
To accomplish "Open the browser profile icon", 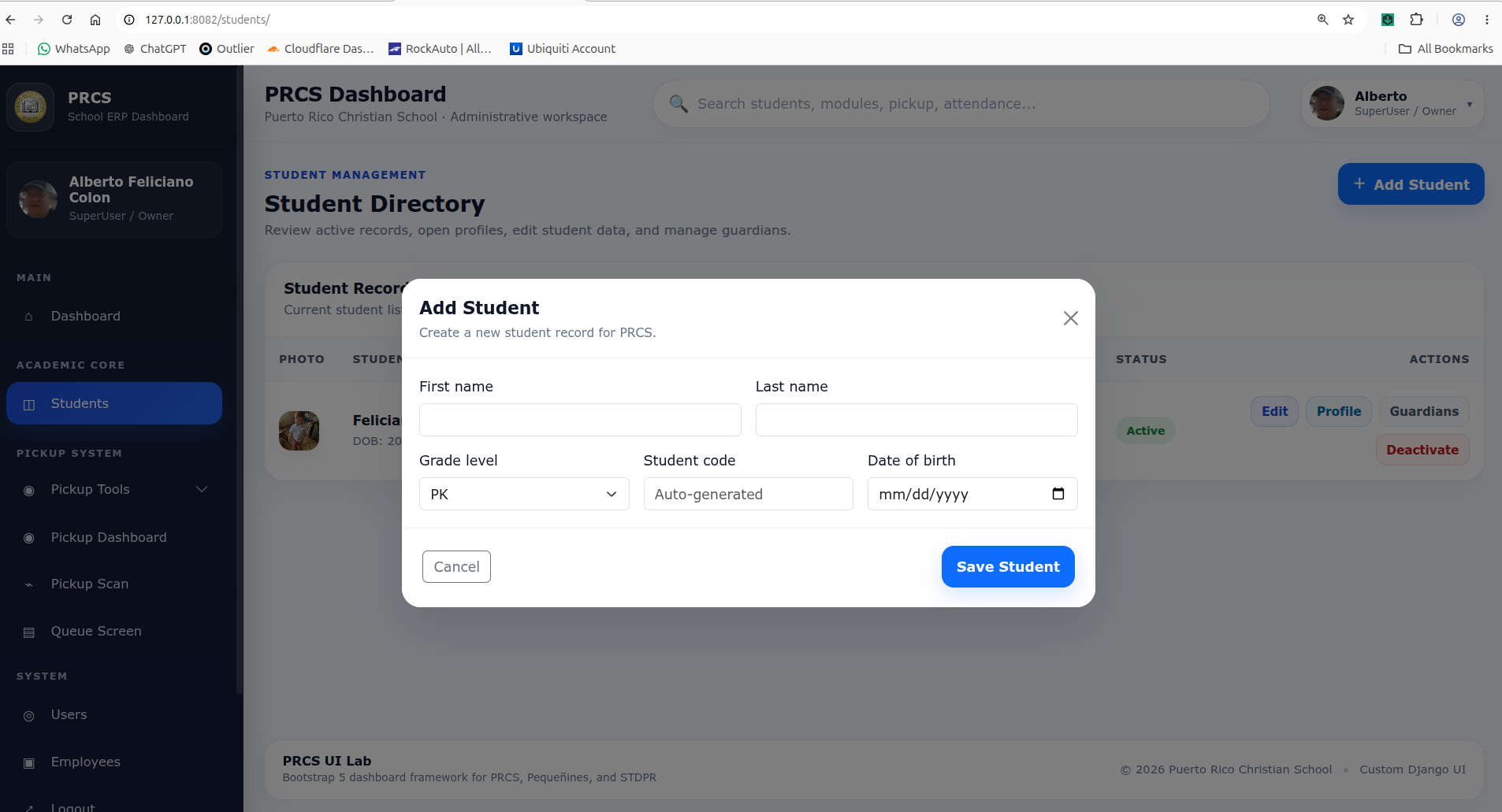I will (1459, 20).
